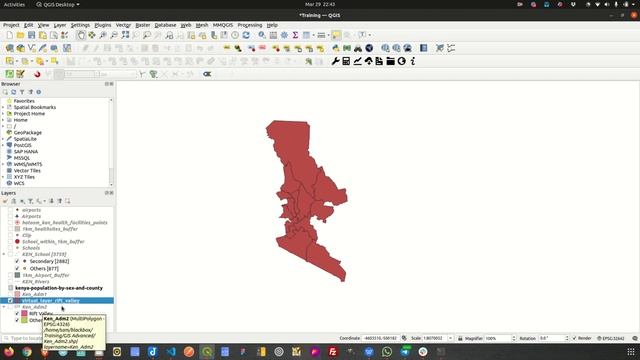The image size is (640, 360).
Task: Click the filter legend icon in Layers panel
Action: click(x=30, y=201)
